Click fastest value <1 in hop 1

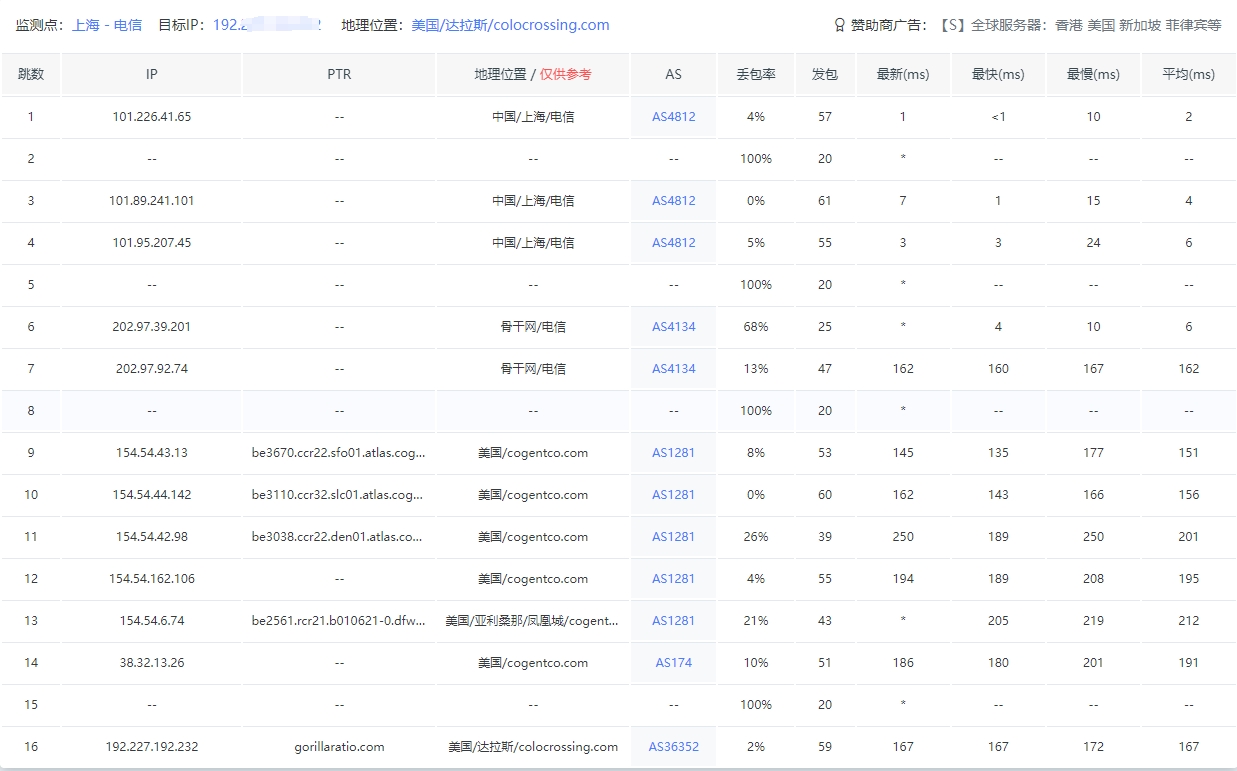coord(998,117)
